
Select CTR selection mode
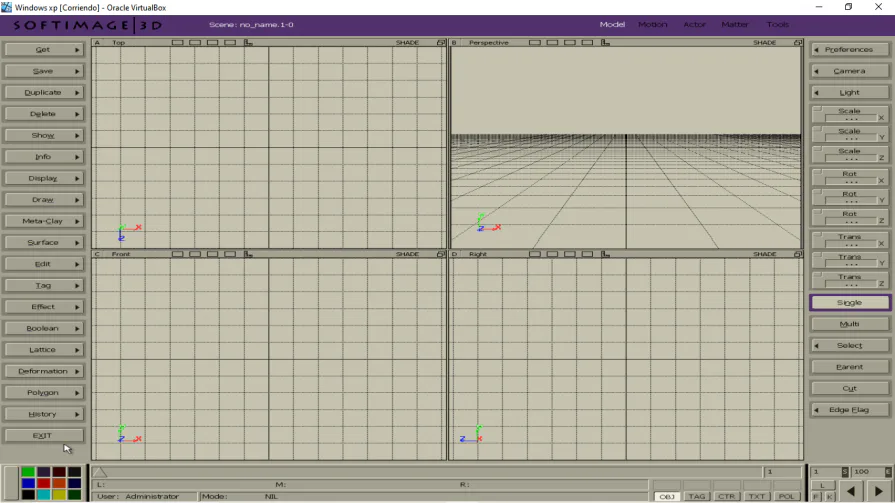click(x=726, y=497)
